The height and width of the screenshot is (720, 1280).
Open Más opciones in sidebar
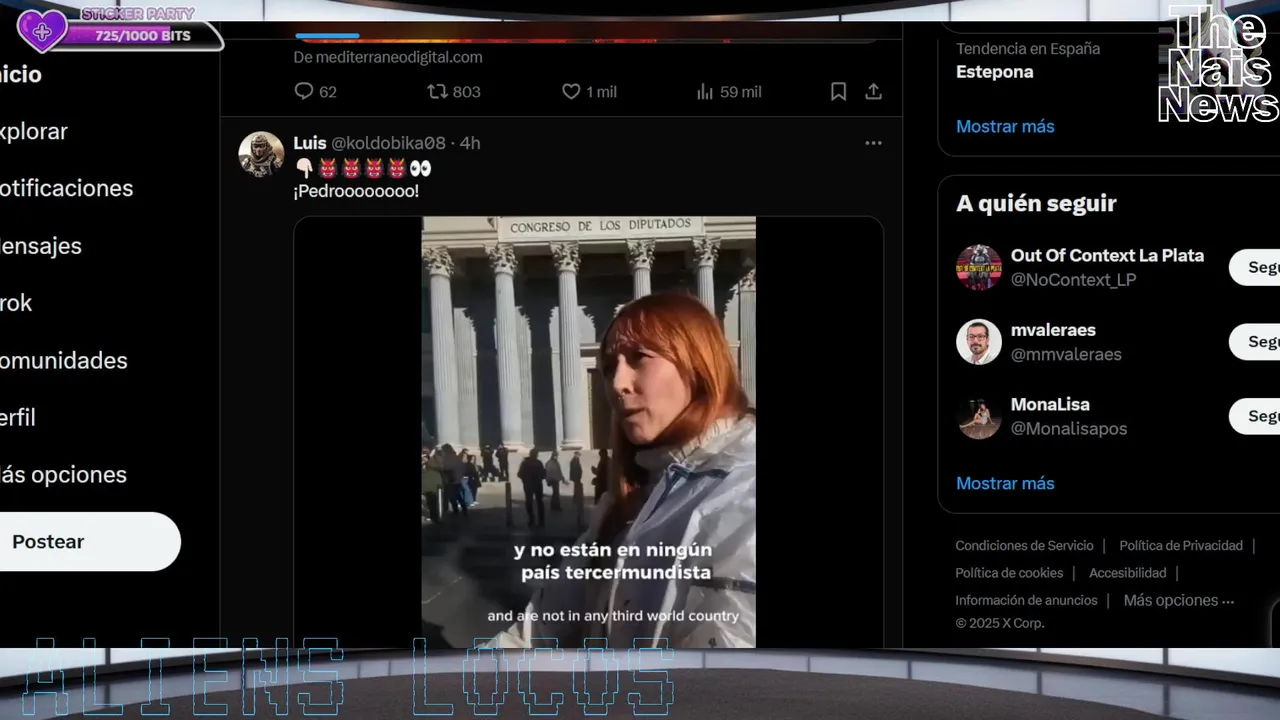[63, 474]
